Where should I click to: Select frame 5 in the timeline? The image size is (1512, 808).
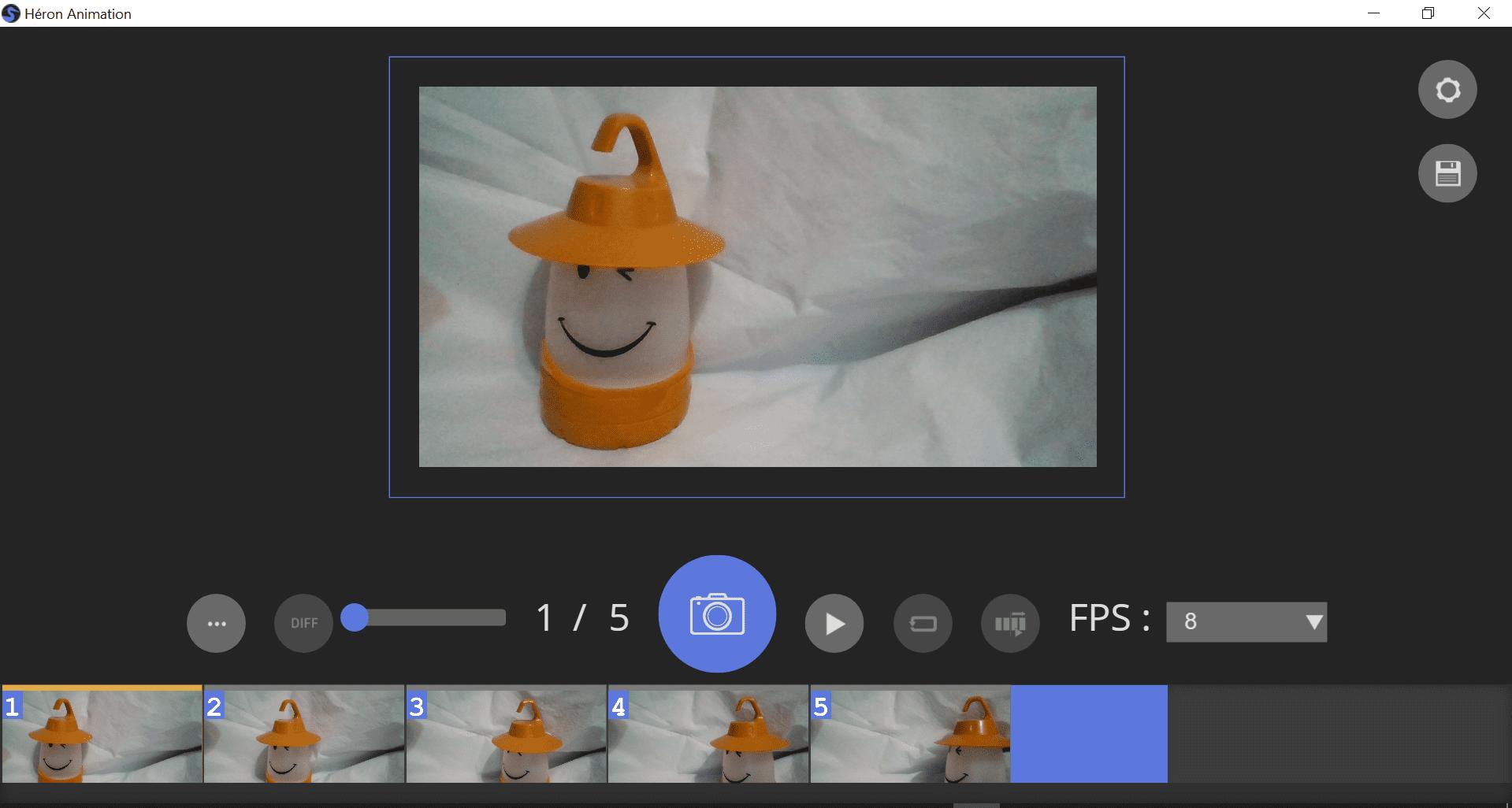pyautogui.click(x=910, y=733)
